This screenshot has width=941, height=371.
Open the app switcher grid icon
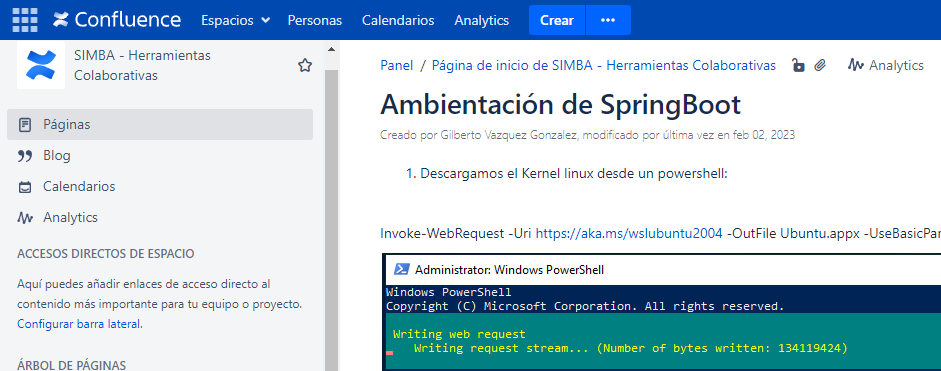(x=25, y=20)
